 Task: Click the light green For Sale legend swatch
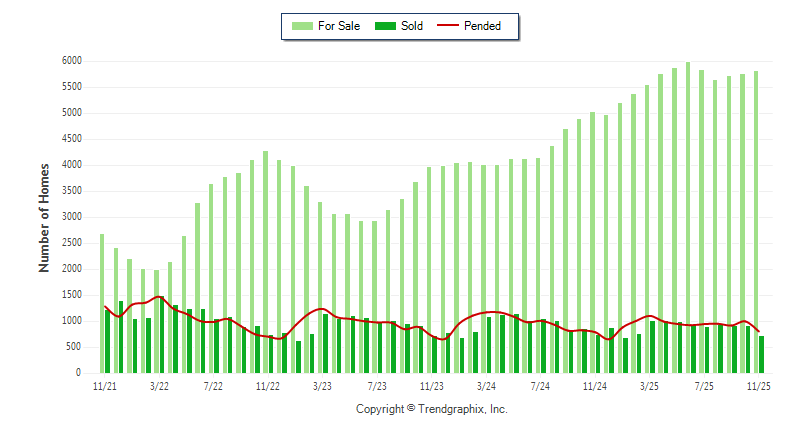tap(302, 26)
